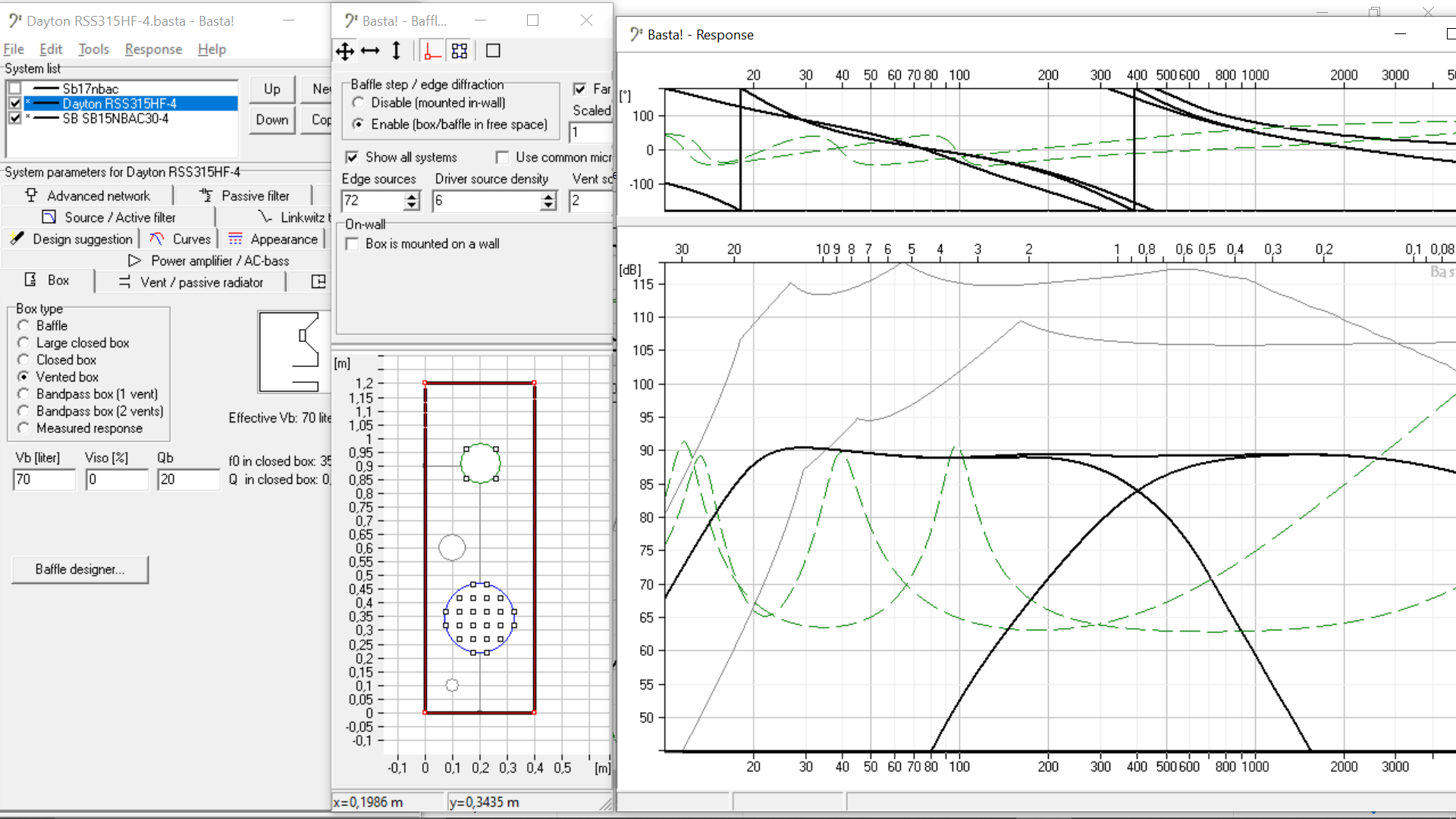Open the Source / Active filter tab
The image size is (1456, 819).
coord(108,218)
